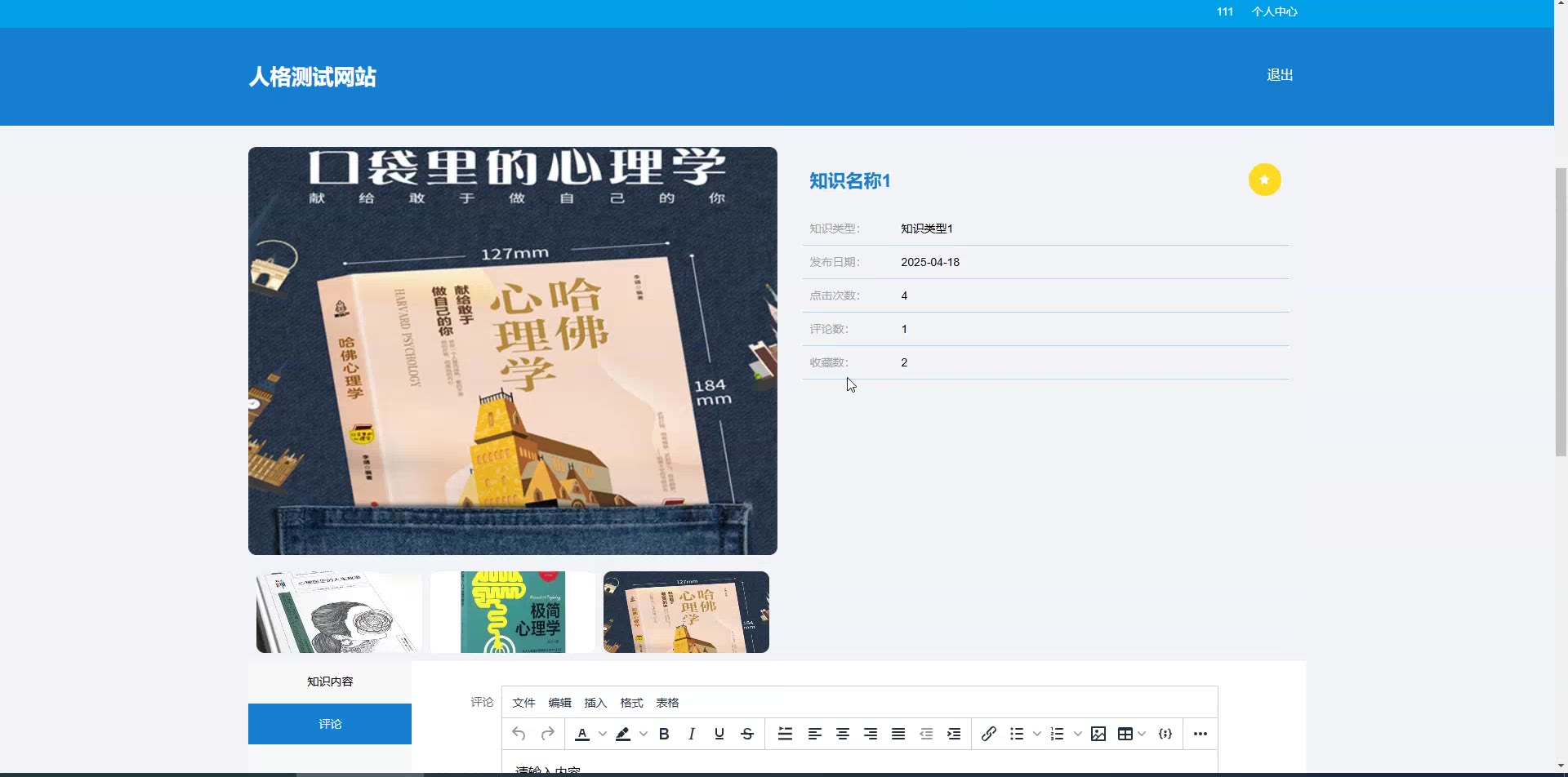Toggle bold formatting in comment editor

(x=664, y=734)
